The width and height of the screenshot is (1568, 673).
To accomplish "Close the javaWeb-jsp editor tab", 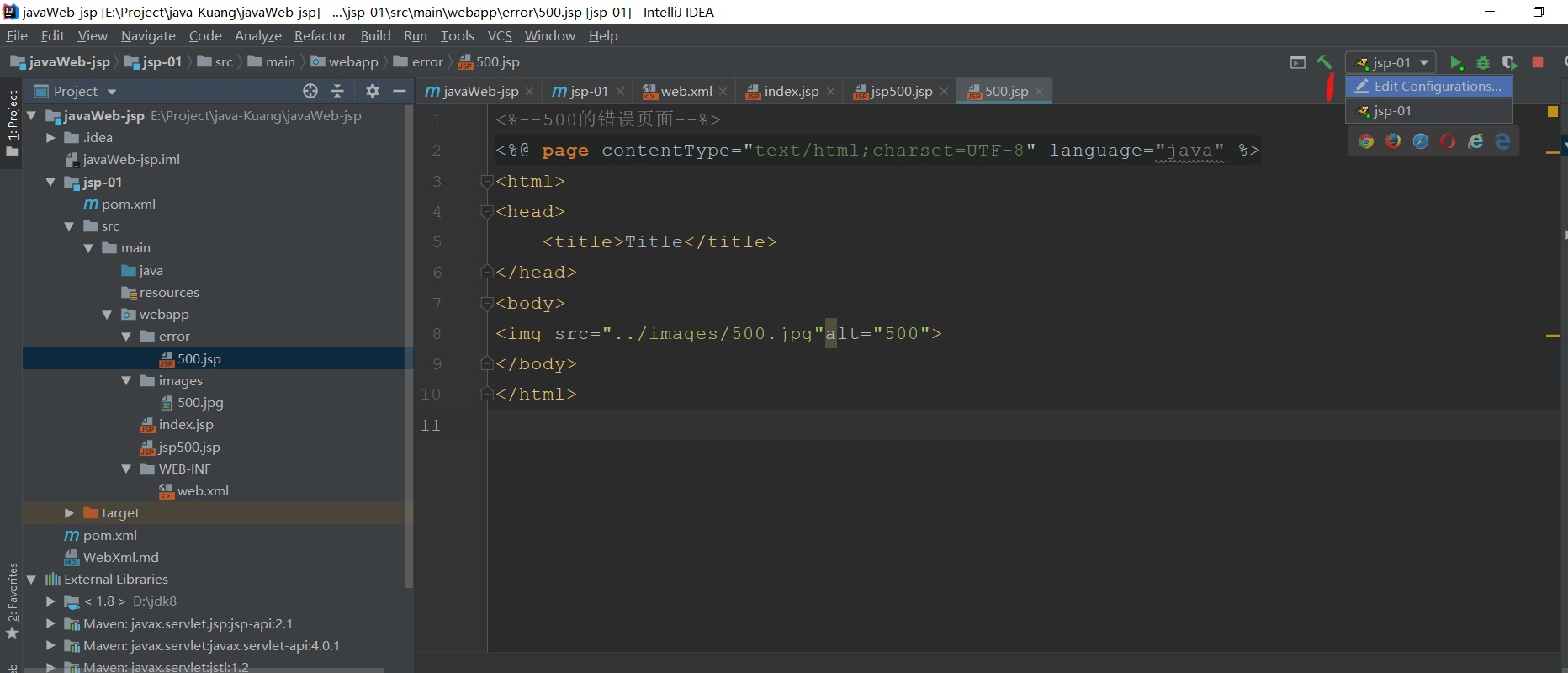I will 529,92.
